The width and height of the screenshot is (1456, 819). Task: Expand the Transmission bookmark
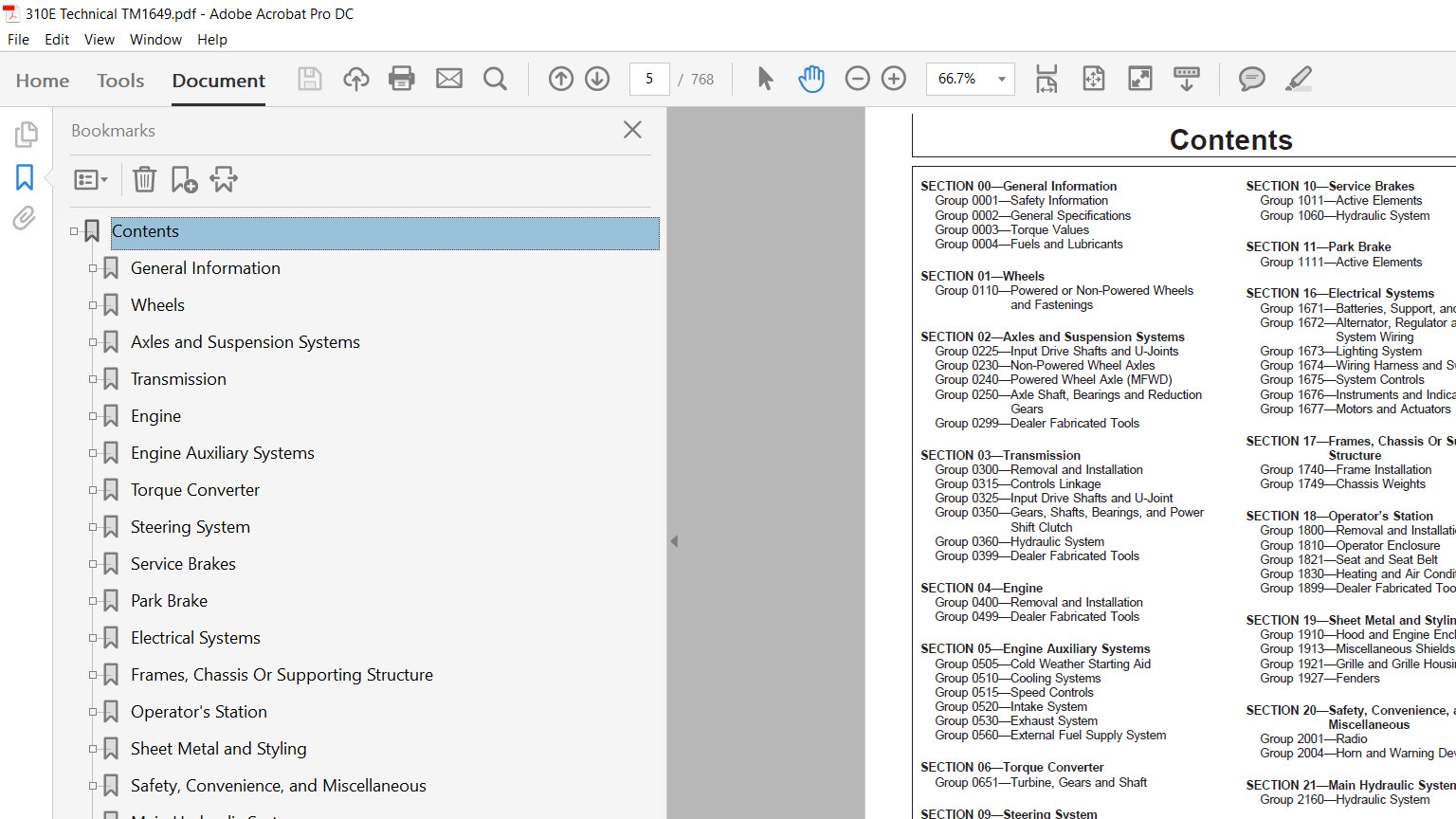(x=93, y=379)
